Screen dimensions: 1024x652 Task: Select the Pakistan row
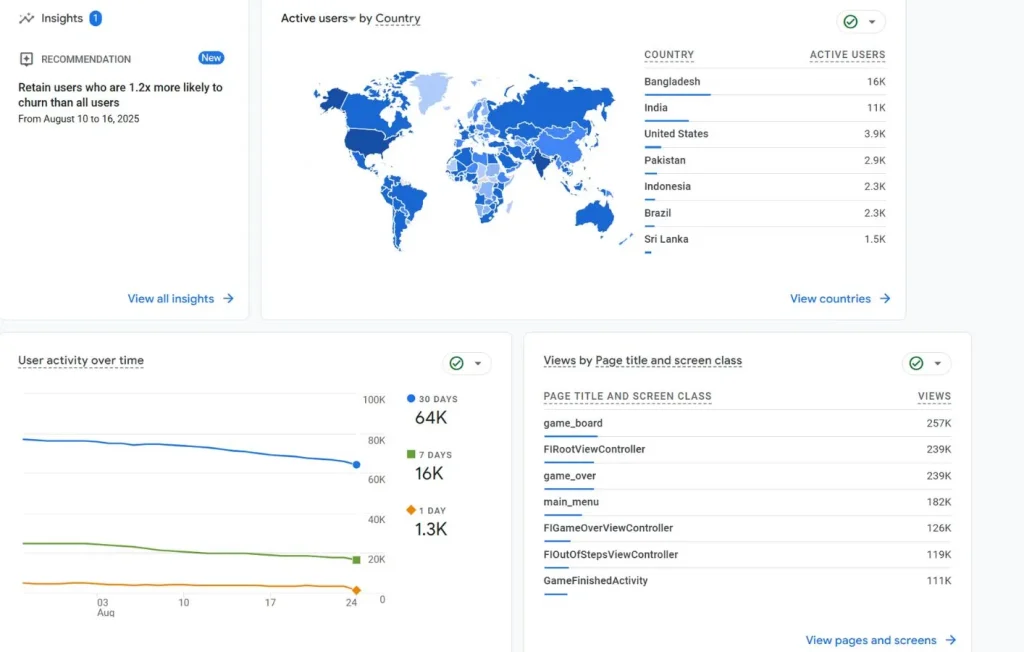click(765, 161)
